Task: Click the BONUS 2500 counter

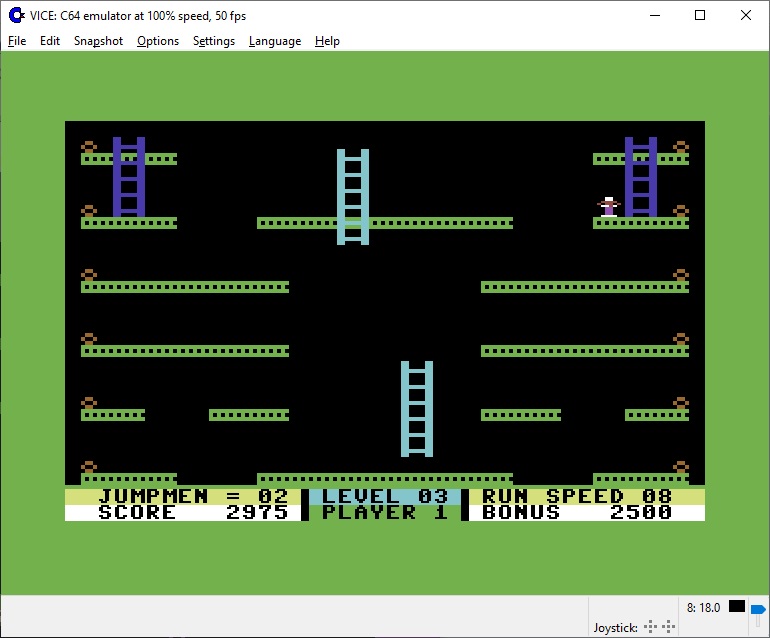Action: click(577, 512)
